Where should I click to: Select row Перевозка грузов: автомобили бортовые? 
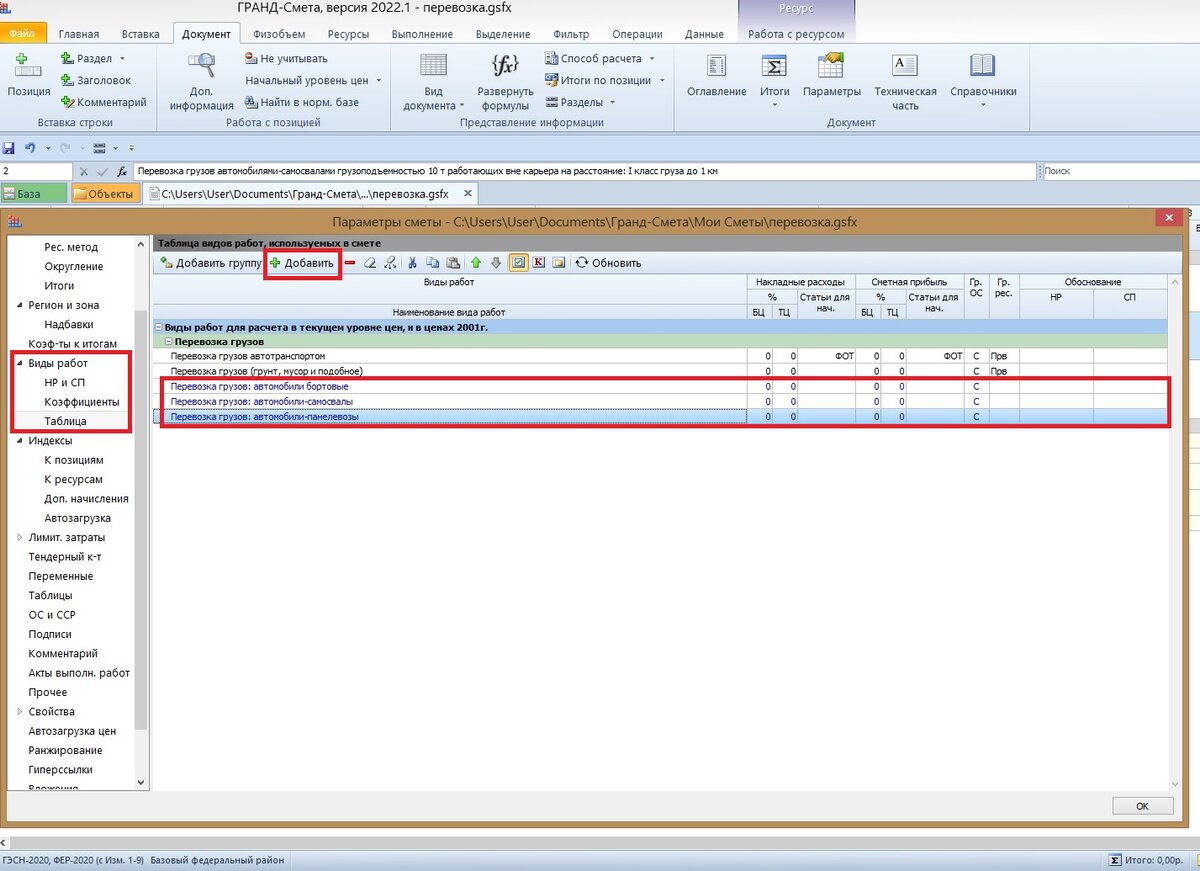click(660, 386)
